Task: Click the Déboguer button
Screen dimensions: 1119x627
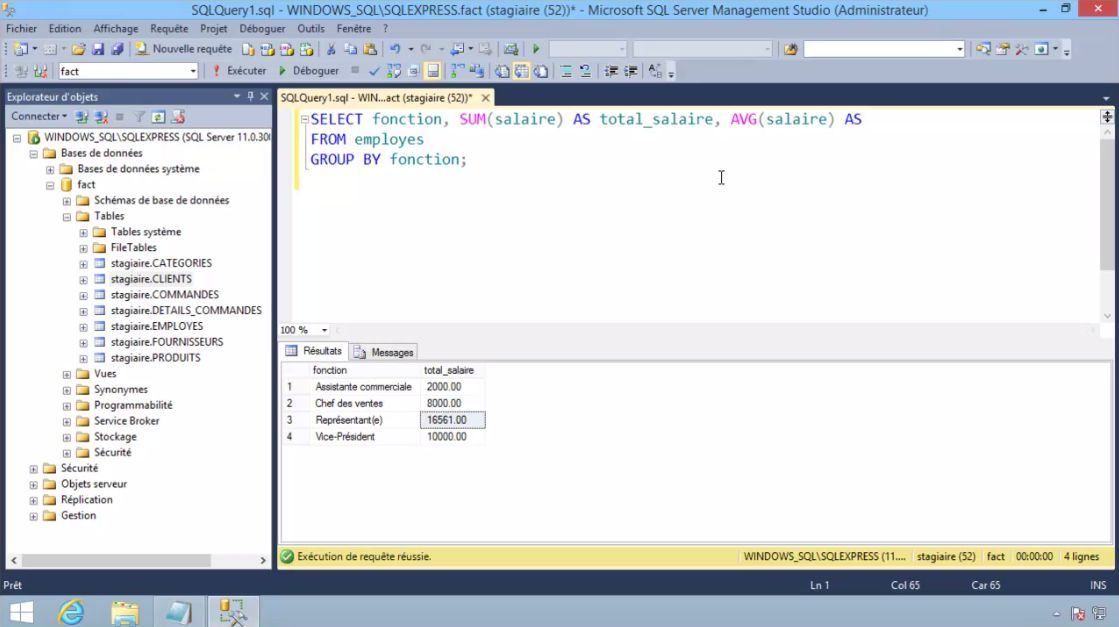Action: 308,71
